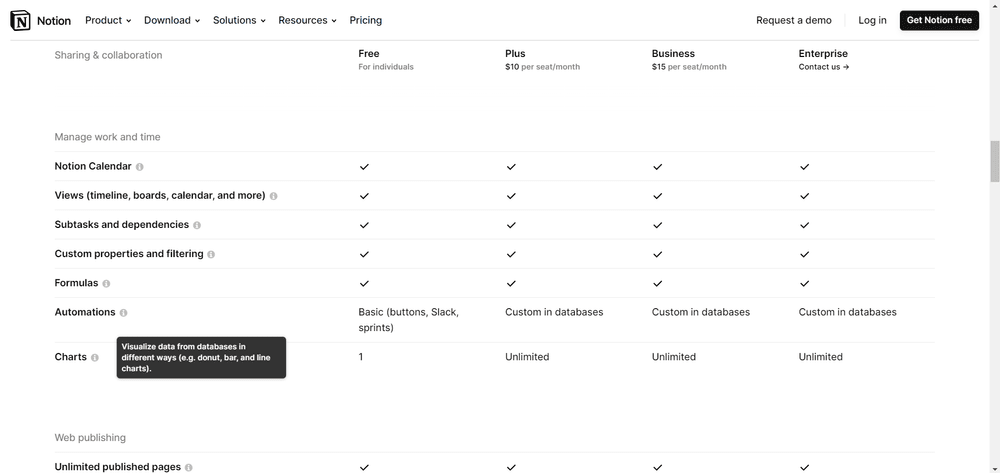Click Request a demo link
Screen dimensions: 1000x473
pos(794,20)
